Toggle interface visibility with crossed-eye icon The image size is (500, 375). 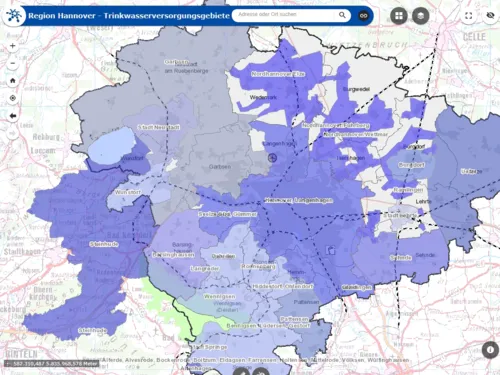point(490,15)
